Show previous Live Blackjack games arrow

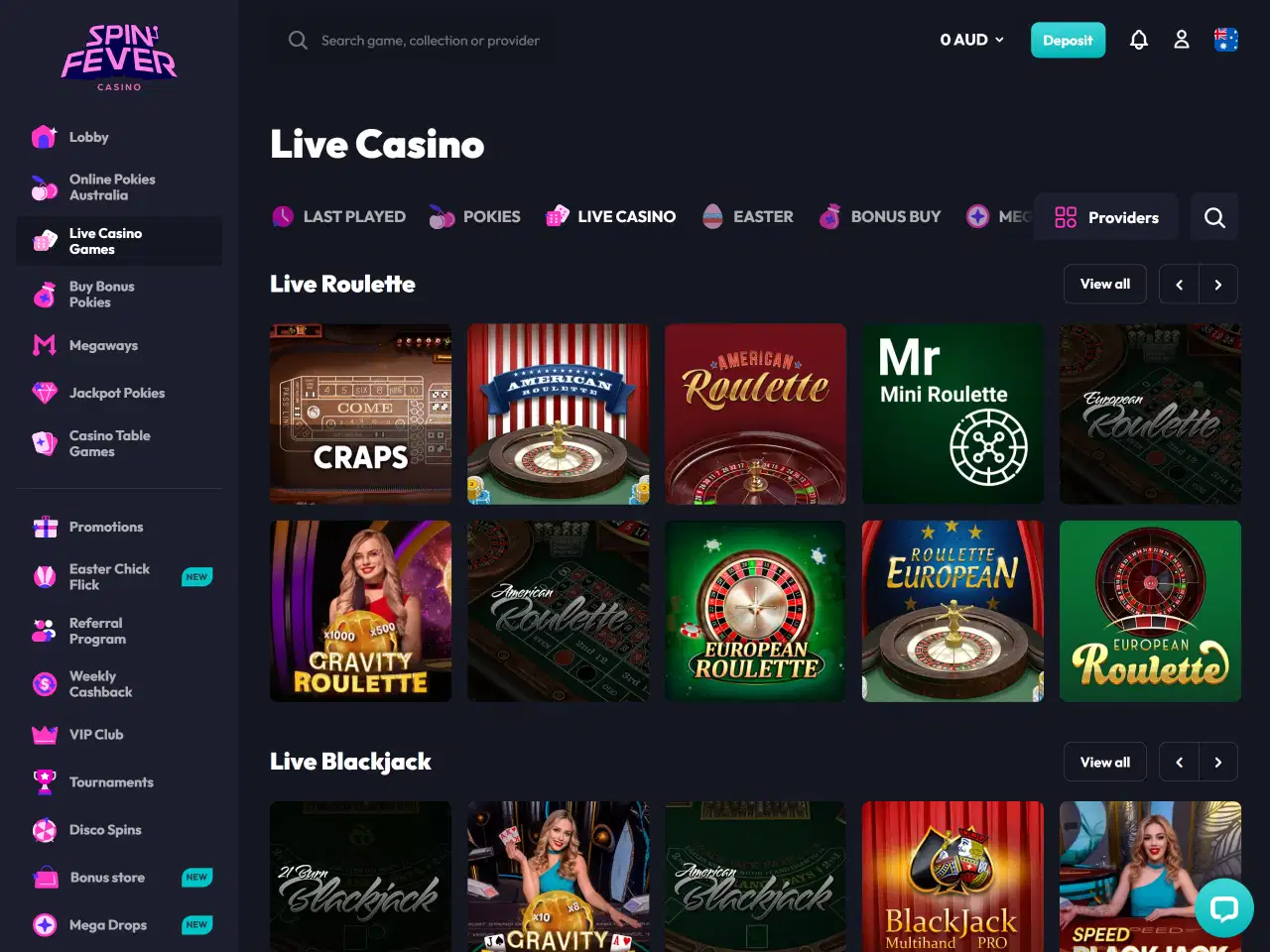(1179, 763)
